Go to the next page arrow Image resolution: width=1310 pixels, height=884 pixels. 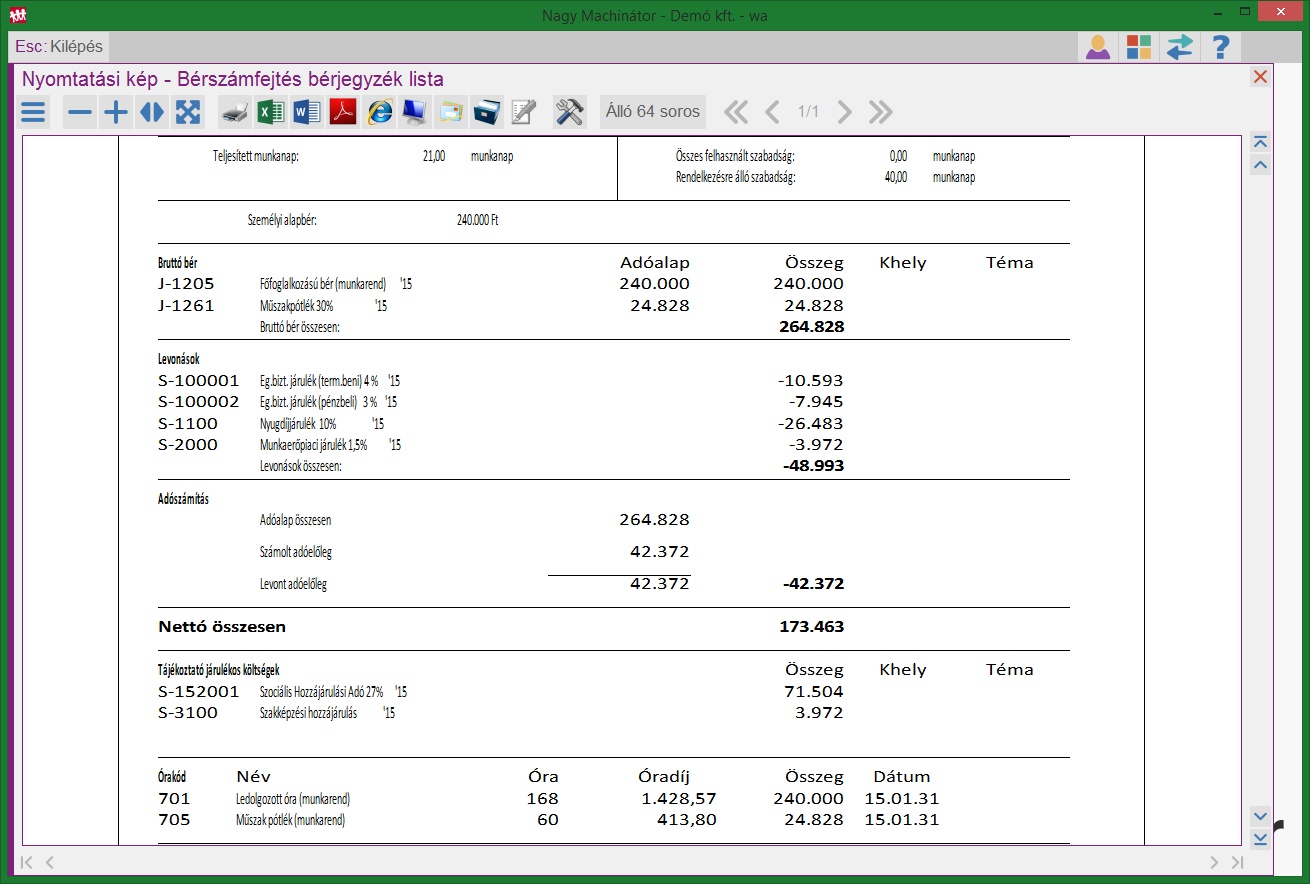pos(845,112)
